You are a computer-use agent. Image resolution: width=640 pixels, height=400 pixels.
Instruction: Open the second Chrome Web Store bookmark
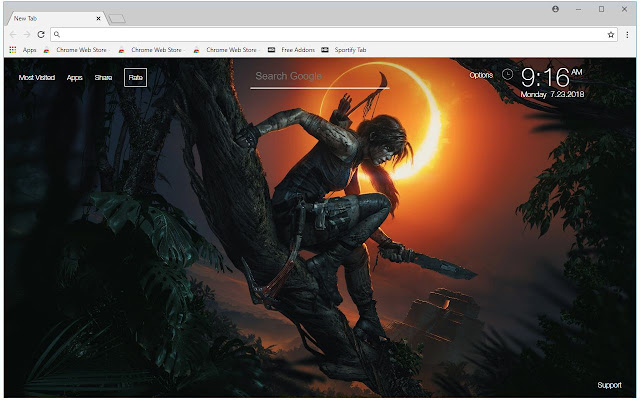tap(151, 50)
